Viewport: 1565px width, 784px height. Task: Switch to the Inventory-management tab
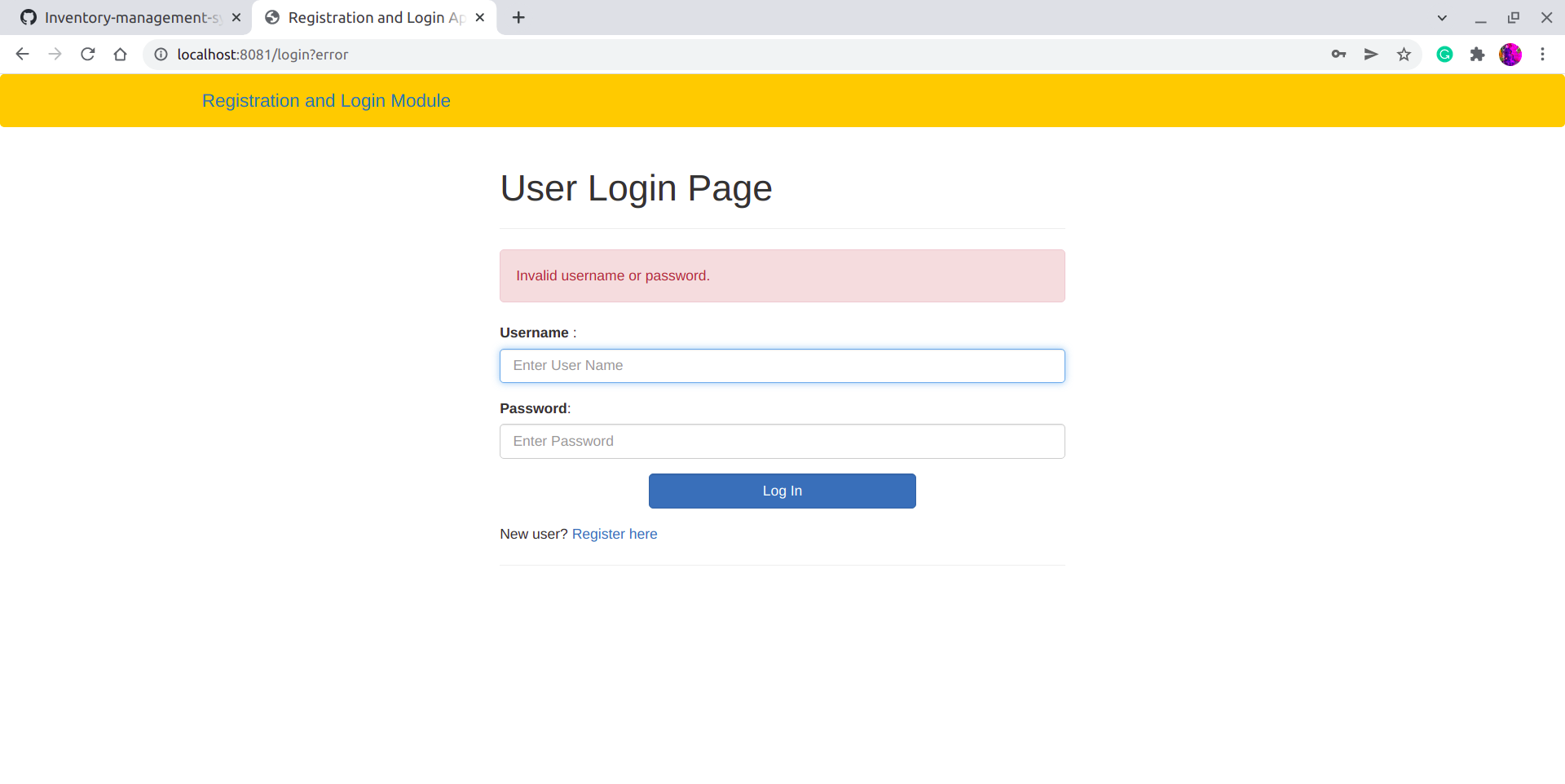click(122, 17)
